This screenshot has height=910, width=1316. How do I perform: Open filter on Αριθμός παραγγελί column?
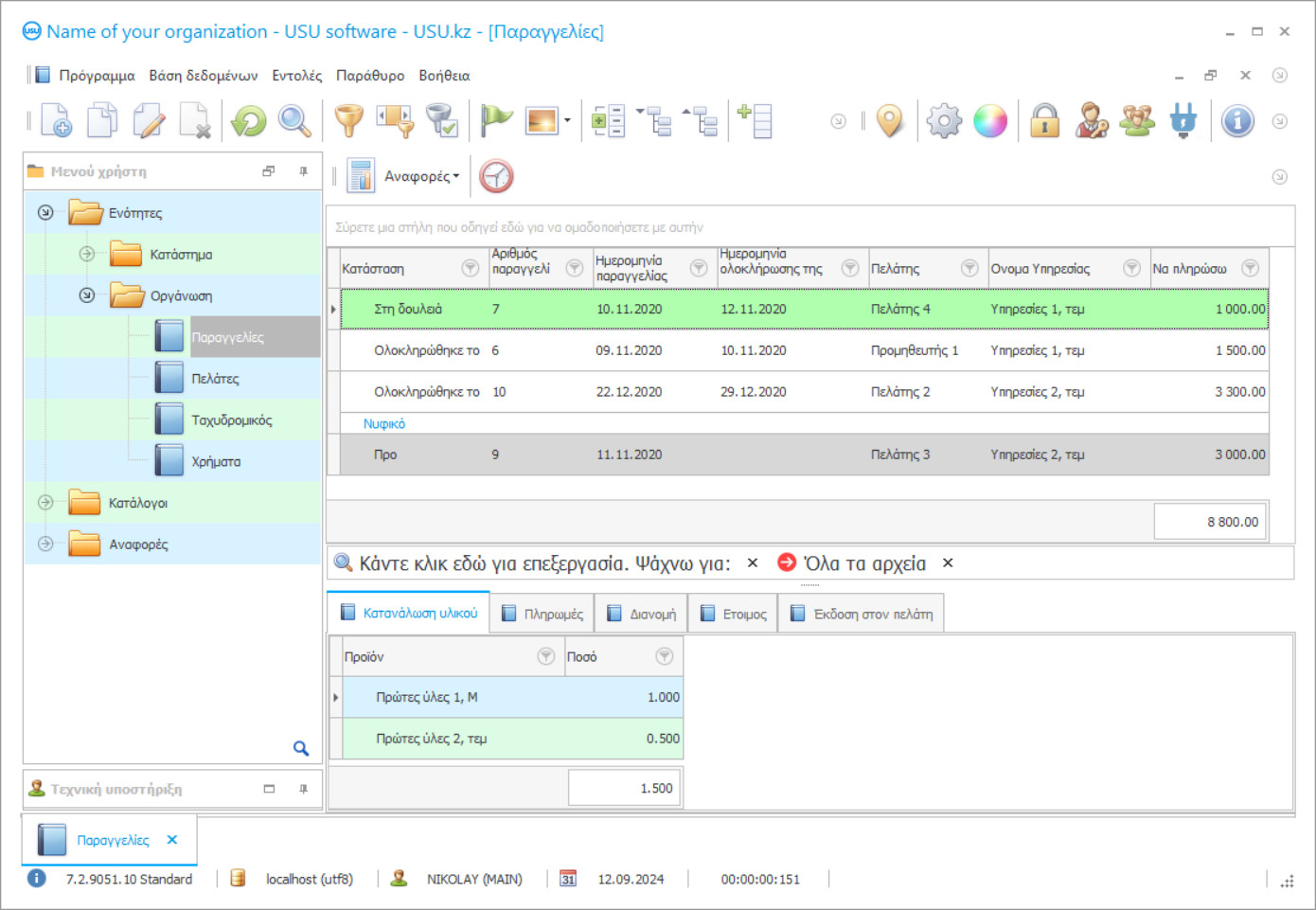(574, 269)
